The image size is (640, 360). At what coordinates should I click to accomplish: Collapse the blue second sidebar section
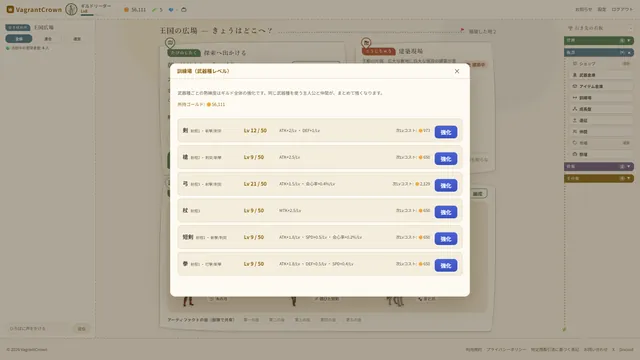[599, 53]
